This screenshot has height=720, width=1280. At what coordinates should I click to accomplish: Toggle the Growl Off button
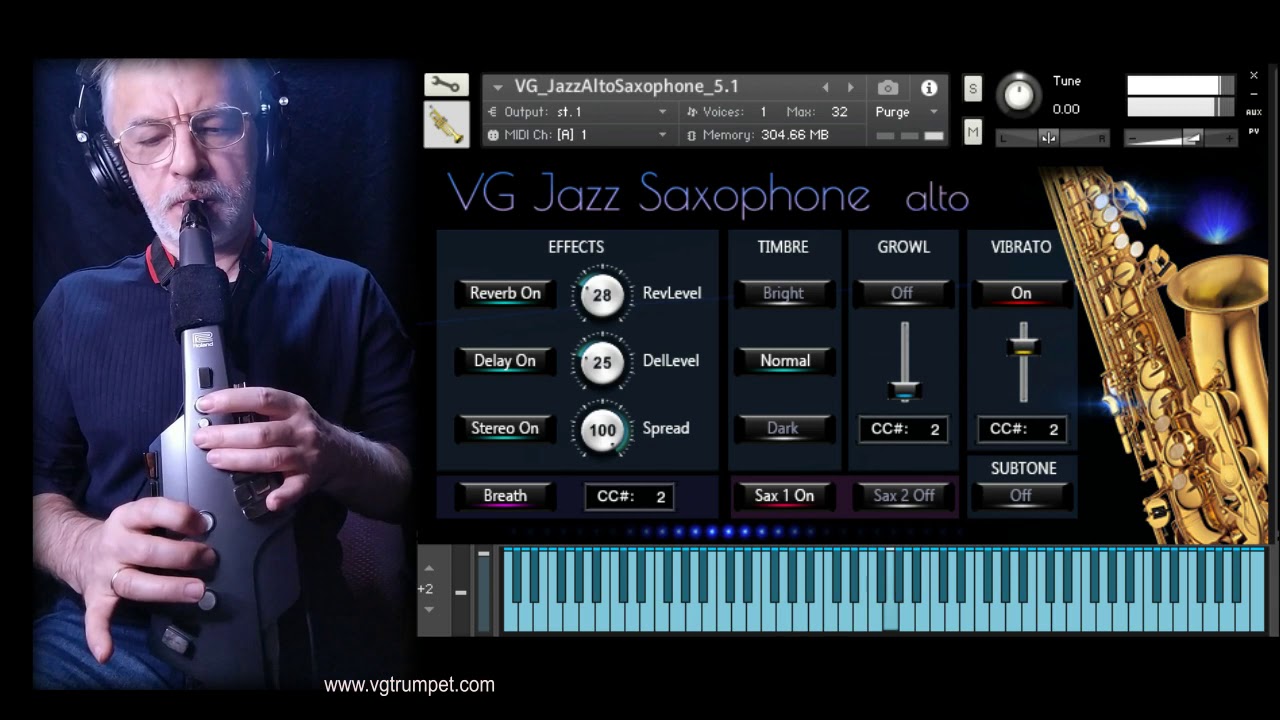point(903,293)
